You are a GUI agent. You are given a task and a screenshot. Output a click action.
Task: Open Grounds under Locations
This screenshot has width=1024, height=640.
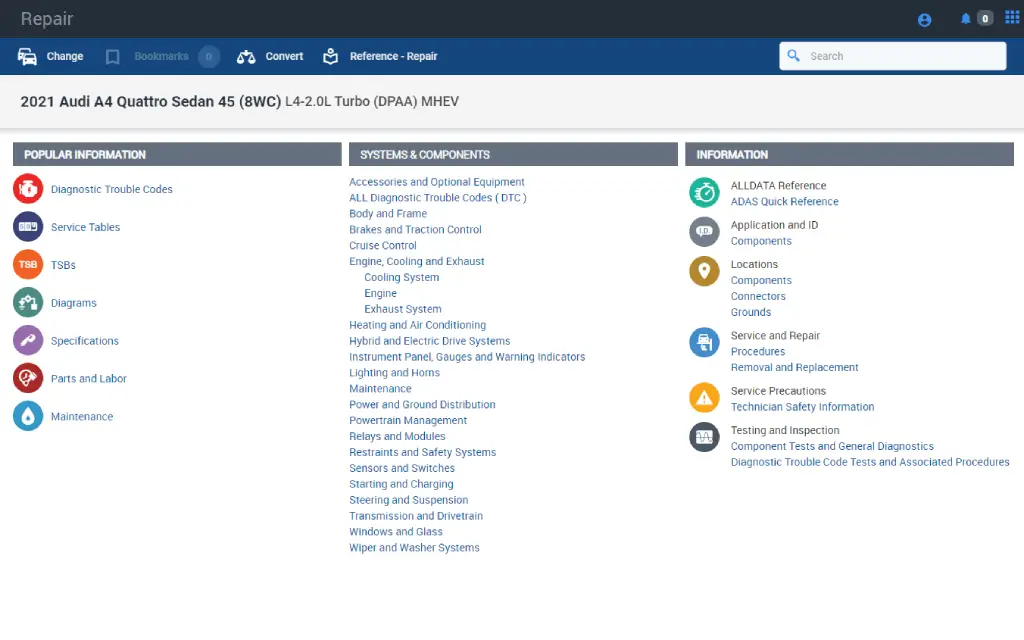click(x=751, y=312)
